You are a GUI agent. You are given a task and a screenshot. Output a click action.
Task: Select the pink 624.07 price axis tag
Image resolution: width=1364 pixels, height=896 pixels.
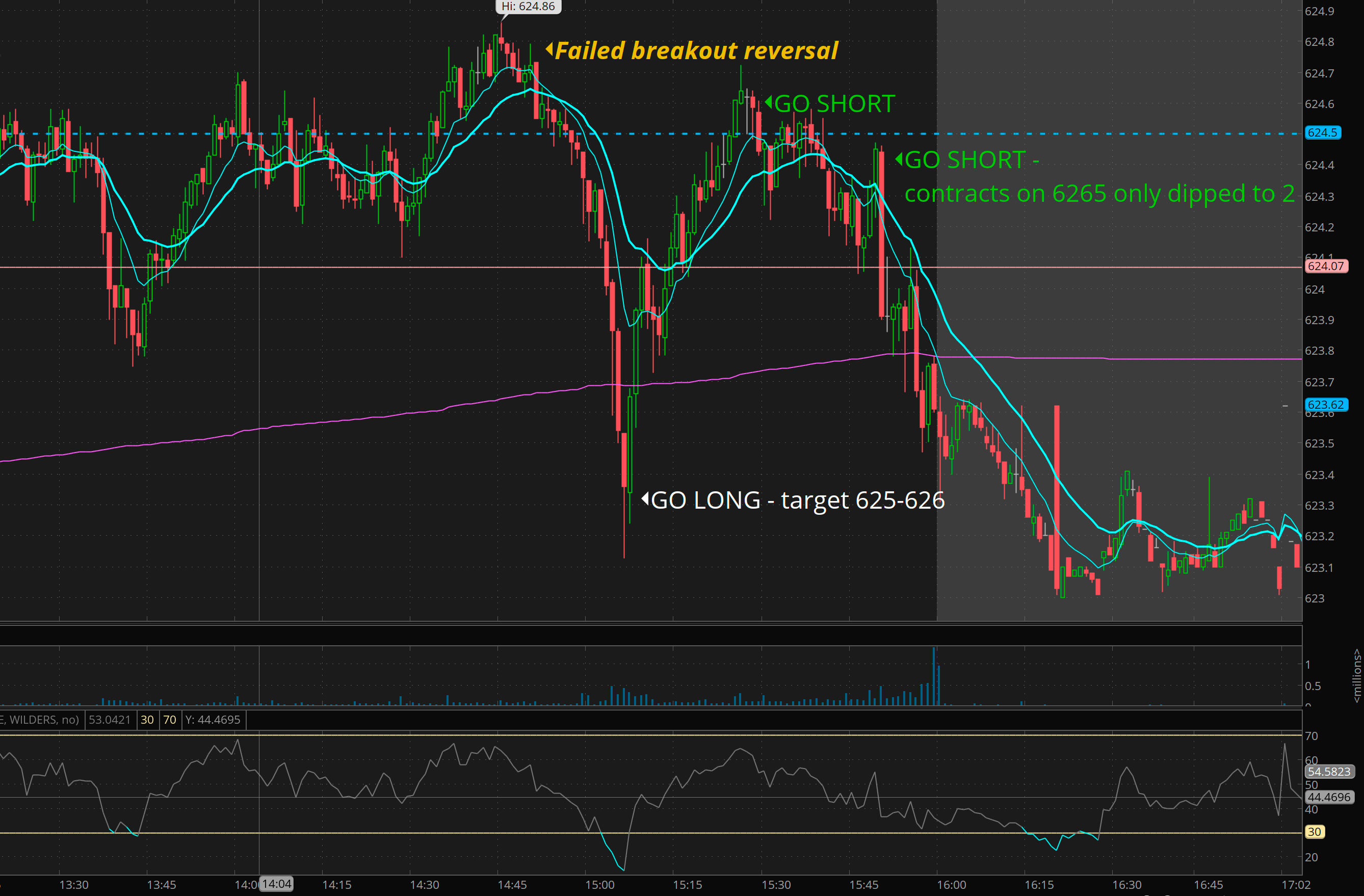1325,266
